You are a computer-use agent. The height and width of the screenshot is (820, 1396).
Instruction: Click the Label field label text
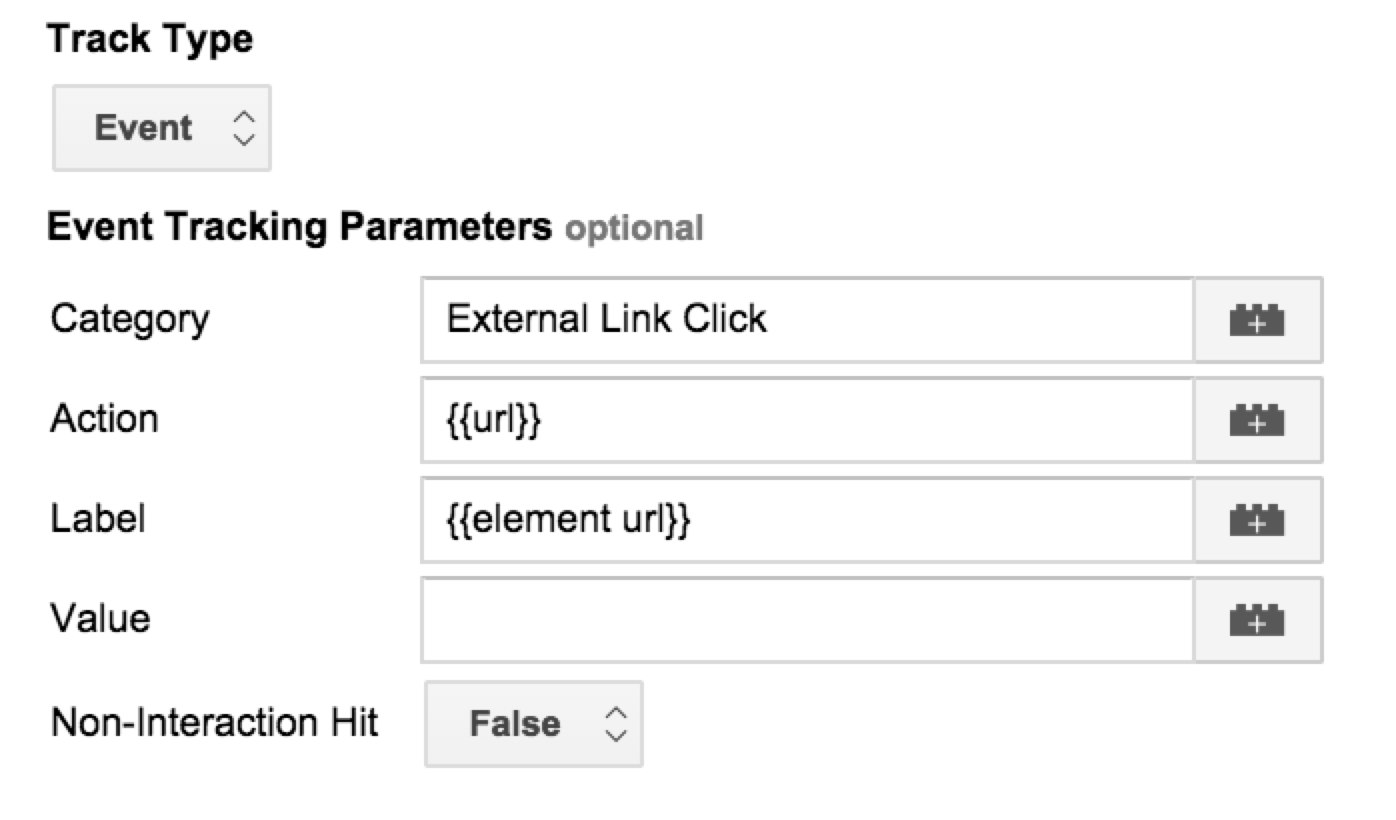98,518
